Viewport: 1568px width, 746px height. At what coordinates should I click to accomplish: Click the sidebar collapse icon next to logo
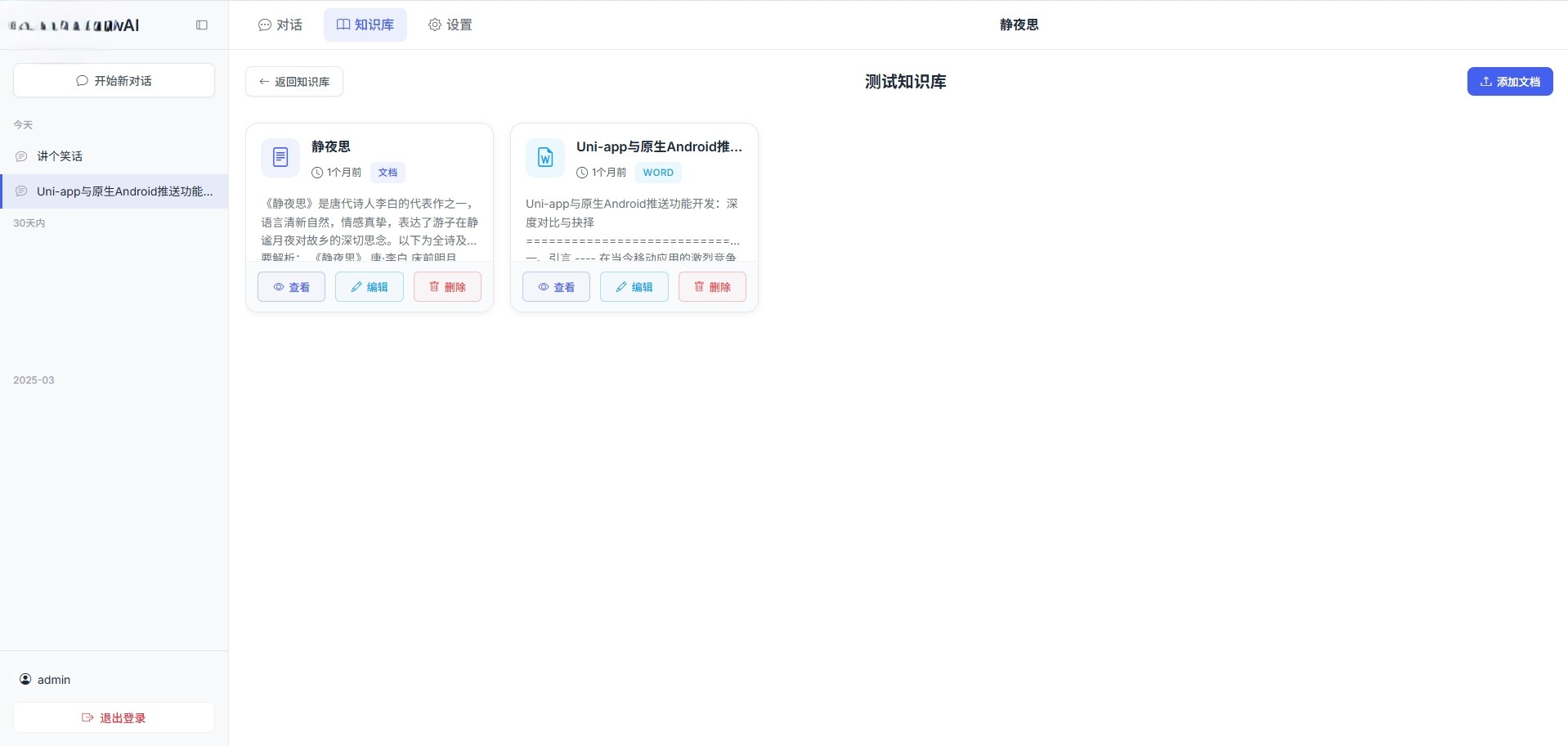201,25
